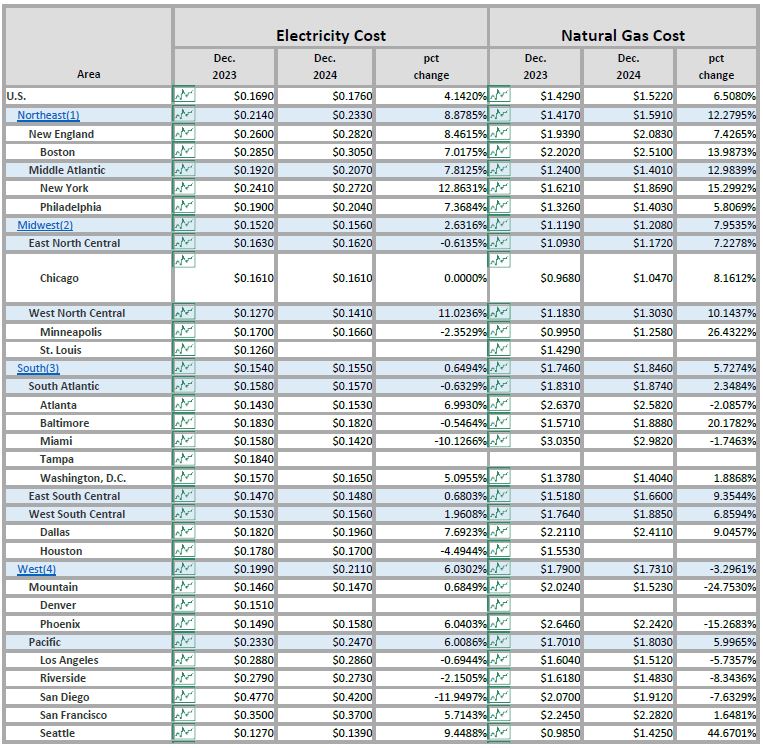Click the Area column header cell
The width and height of the screenshot is (763, 748).
[88, 74]
